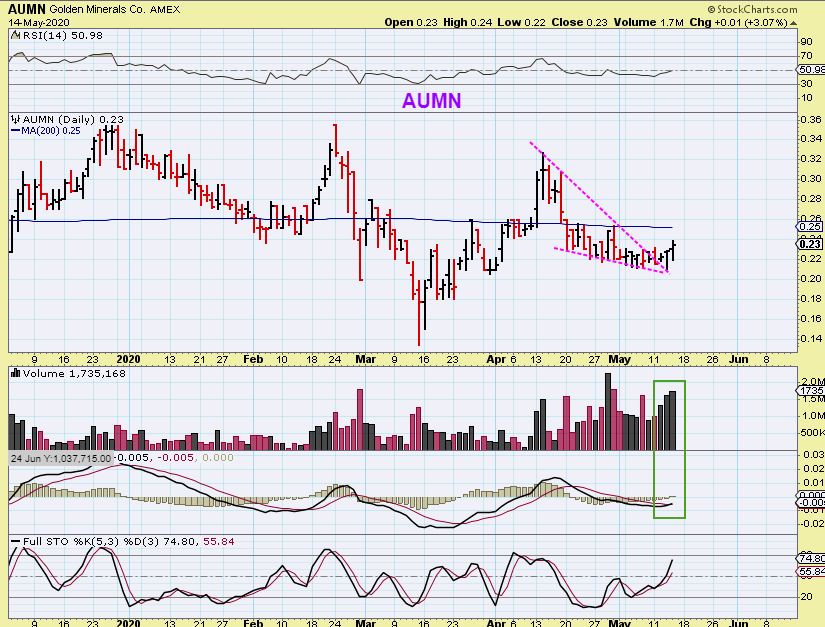The image size is (825, 627).
Task: Click the 0.25 moving average axis tag
Action: pyautogui.click(x=810, y=227)
